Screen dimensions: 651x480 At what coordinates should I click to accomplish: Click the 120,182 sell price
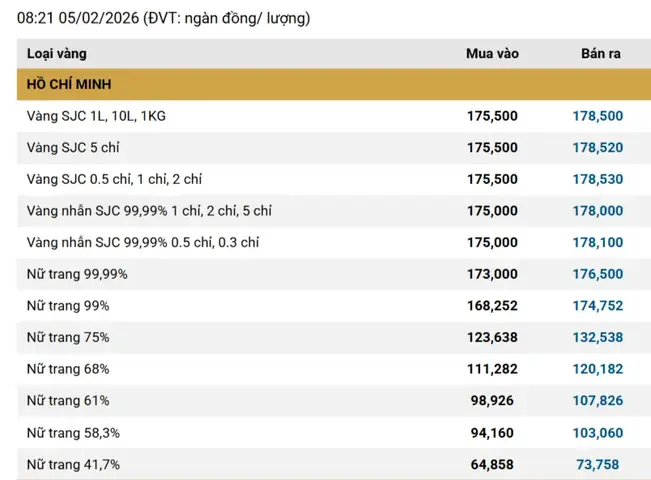click(598, 369)
